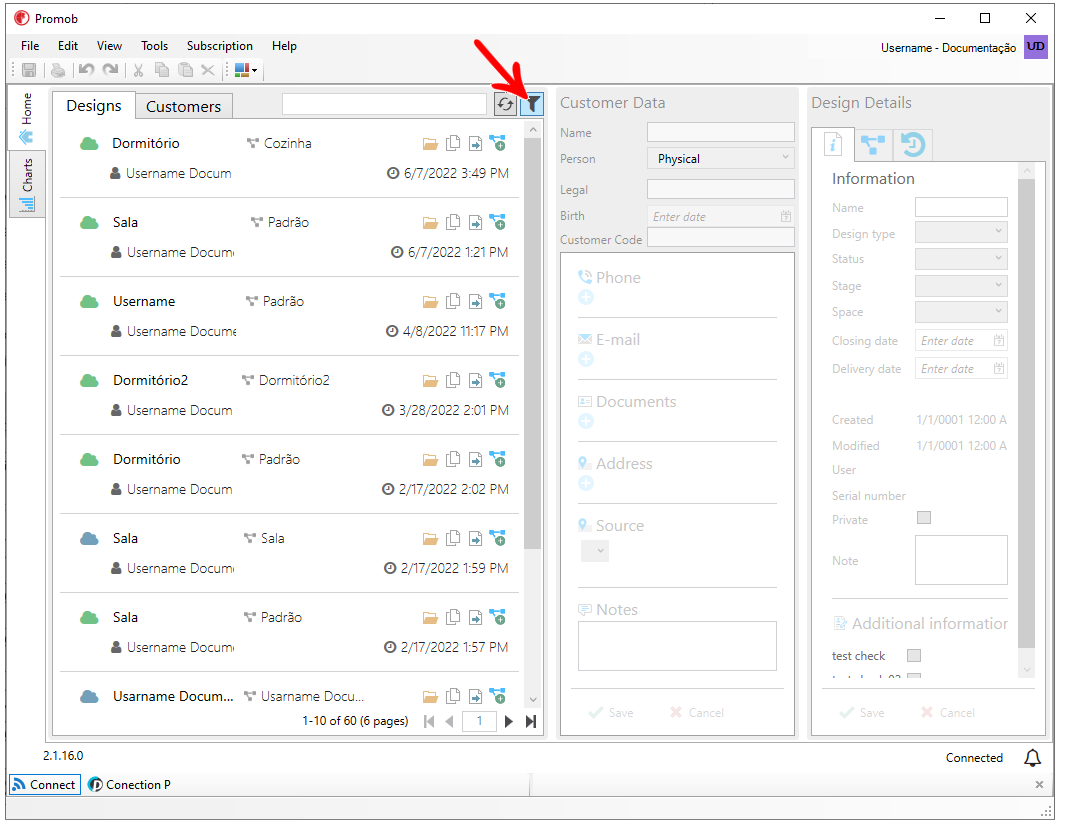Select the Designs tab
Screen dimensions: 1072x824
coord(94,106)
